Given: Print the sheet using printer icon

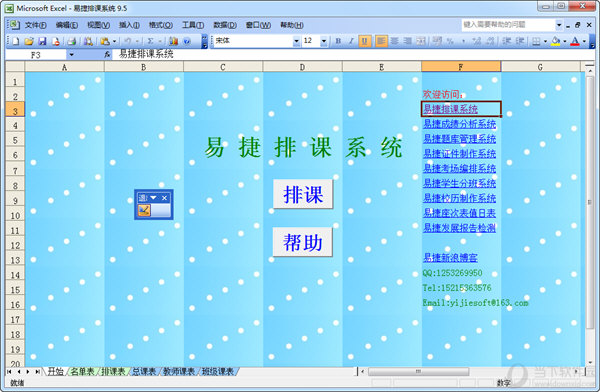Looking at the screenshot, I should pyautogui.click(x=72, y=41).
